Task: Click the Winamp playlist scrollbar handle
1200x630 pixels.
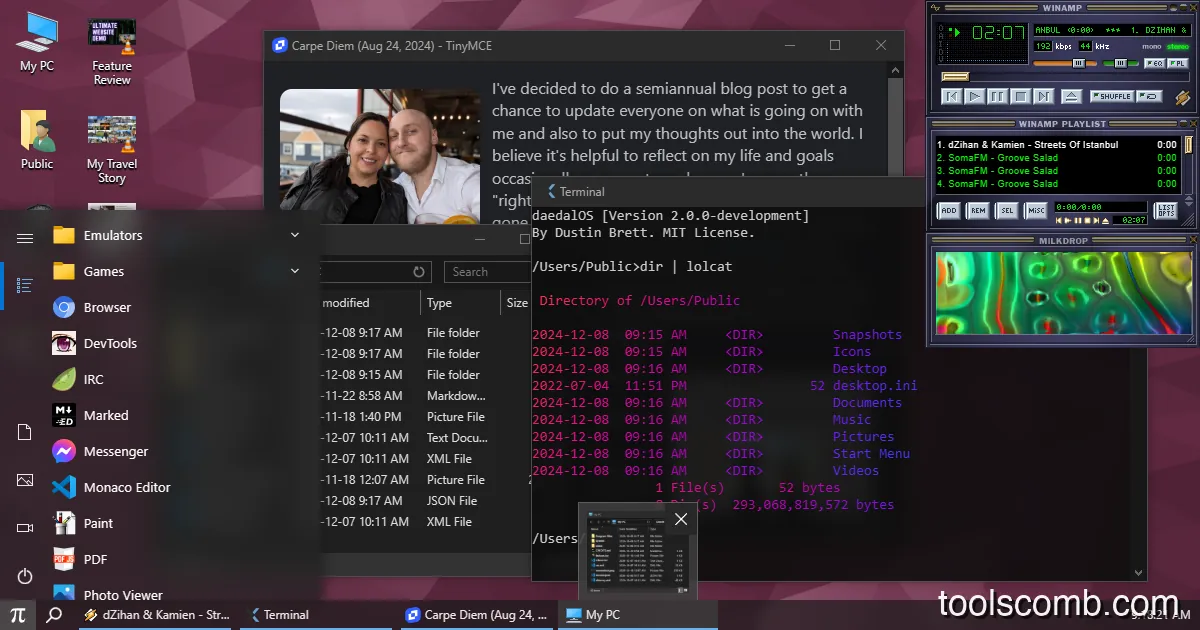Action: coord(1188,144)
